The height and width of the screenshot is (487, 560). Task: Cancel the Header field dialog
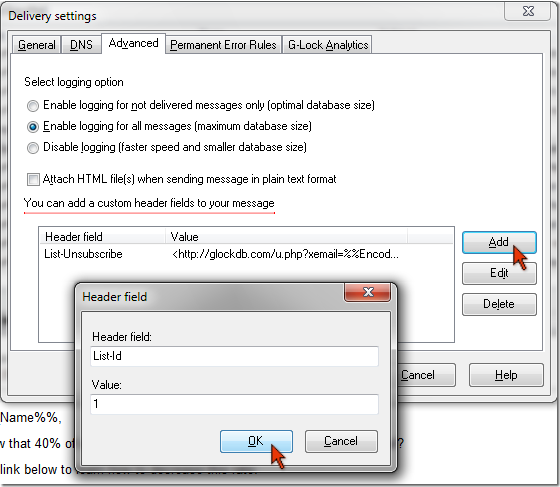pyautogui.click(x=341, y=442)
